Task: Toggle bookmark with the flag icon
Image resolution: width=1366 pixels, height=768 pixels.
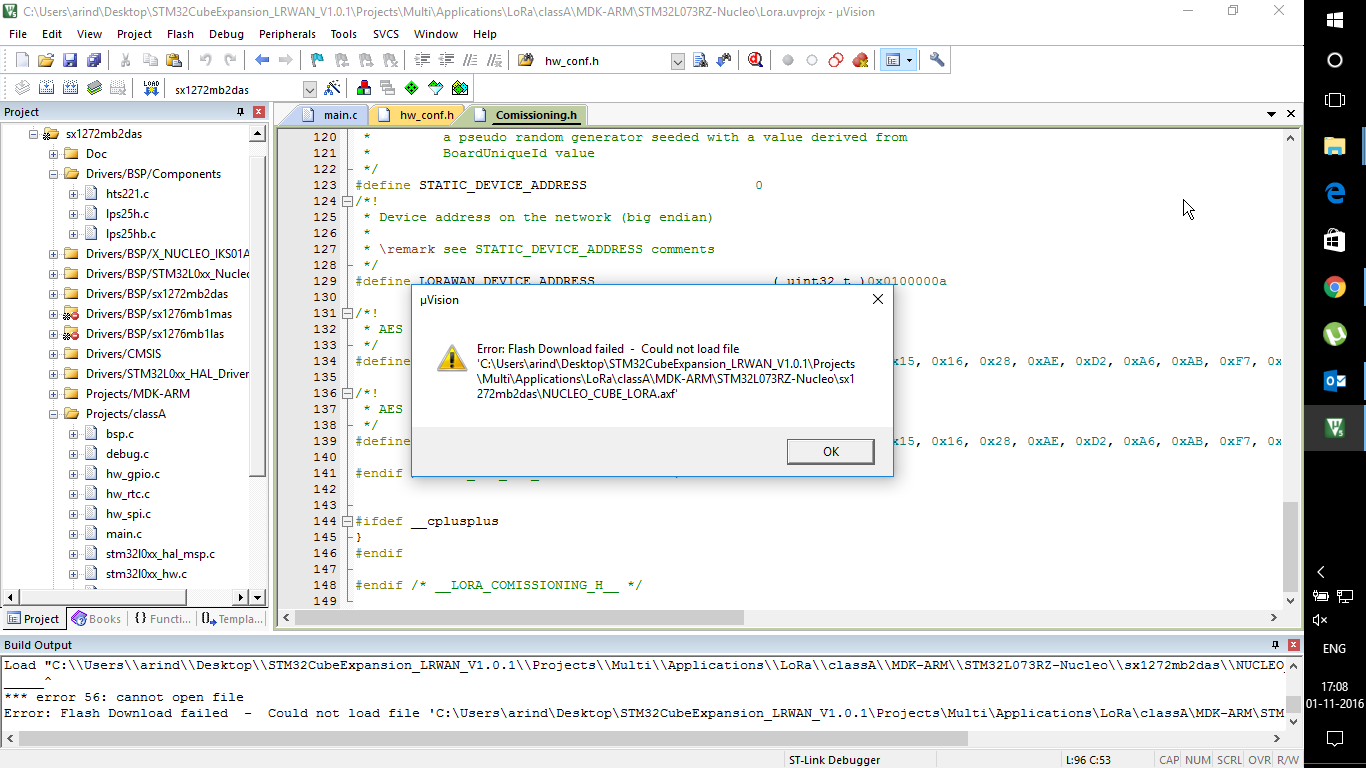Action: [x=317, y=60]
